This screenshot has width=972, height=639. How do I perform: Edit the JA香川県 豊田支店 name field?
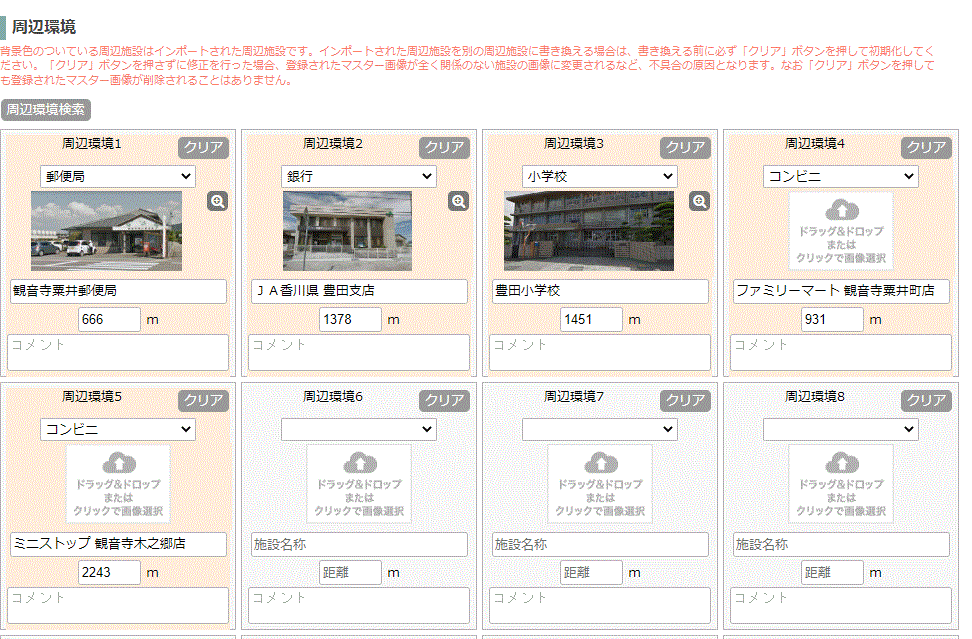360,291
